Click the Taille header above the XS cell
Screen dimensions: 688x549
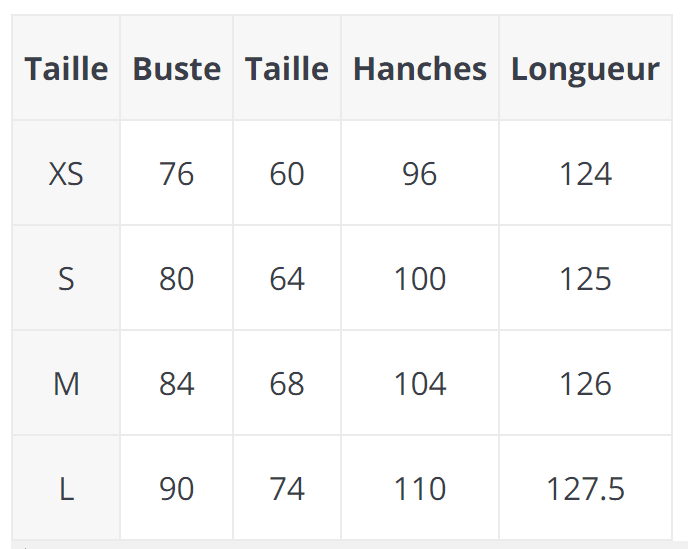point(66,69)
